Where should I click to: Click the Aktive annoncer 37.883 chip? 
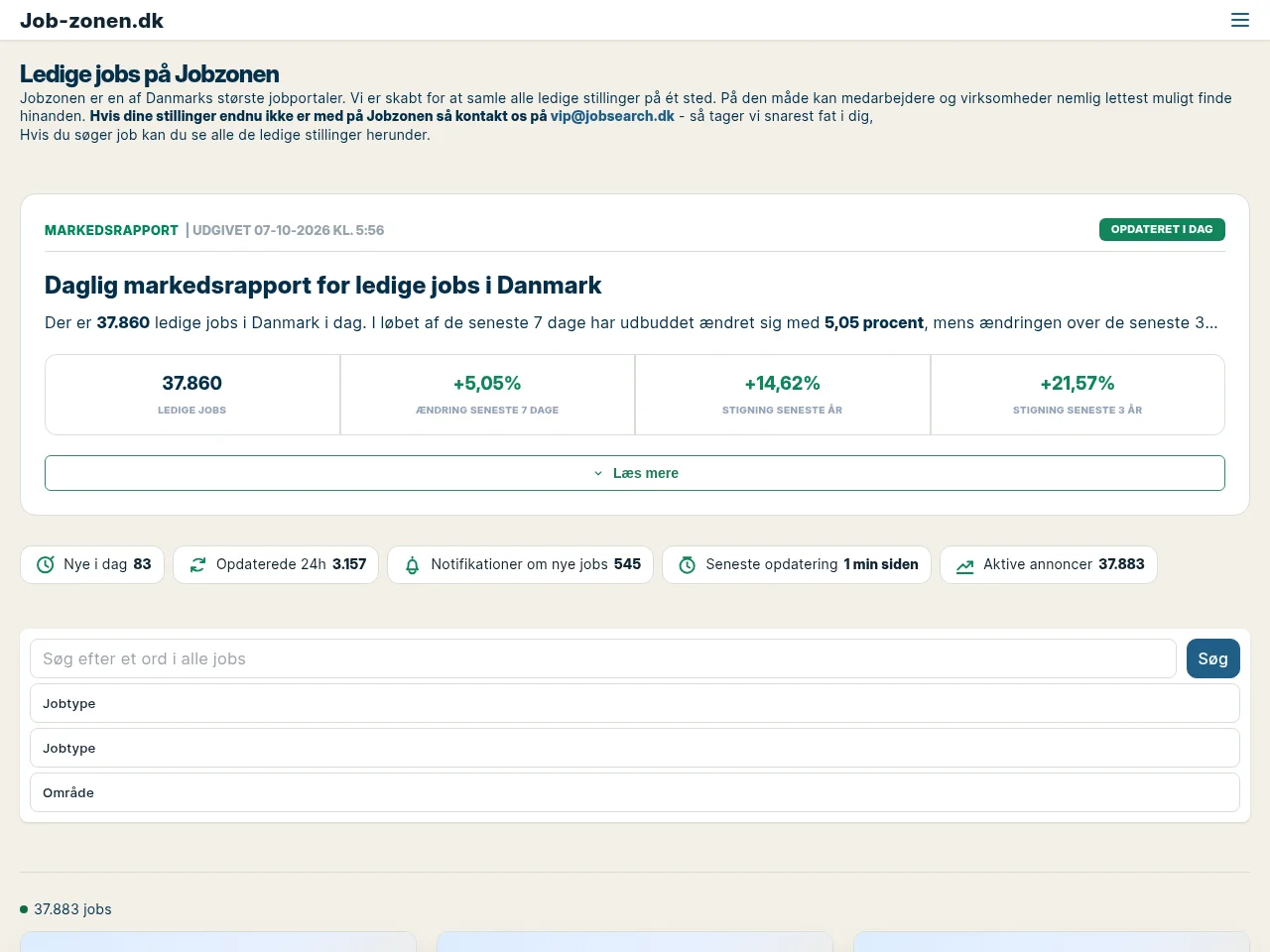pyautogui.click(x=1049, y=564)
